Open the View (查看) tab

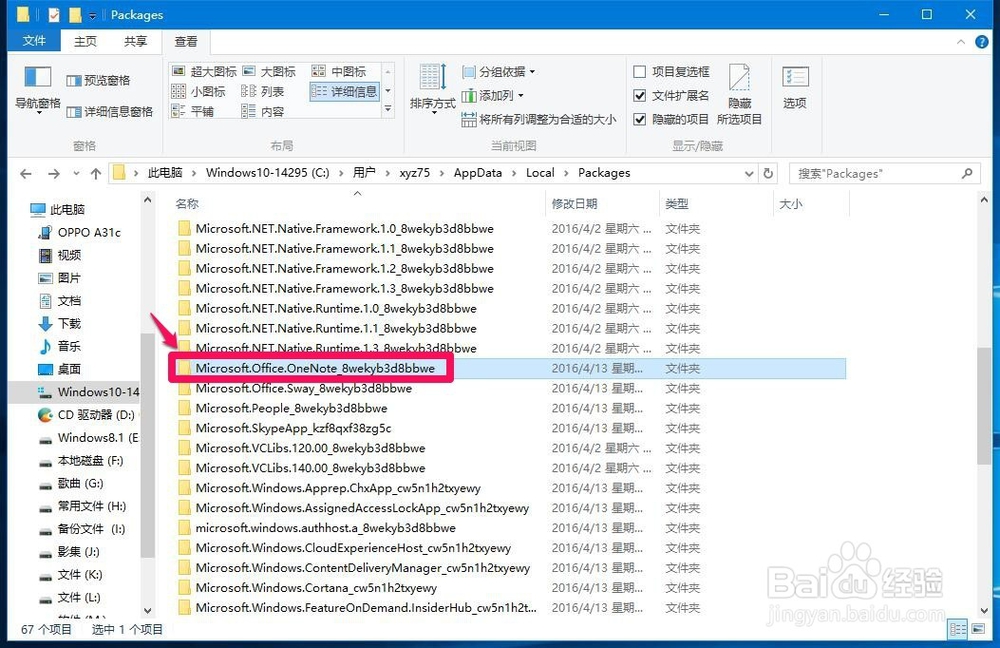click(x=186, y=41)
